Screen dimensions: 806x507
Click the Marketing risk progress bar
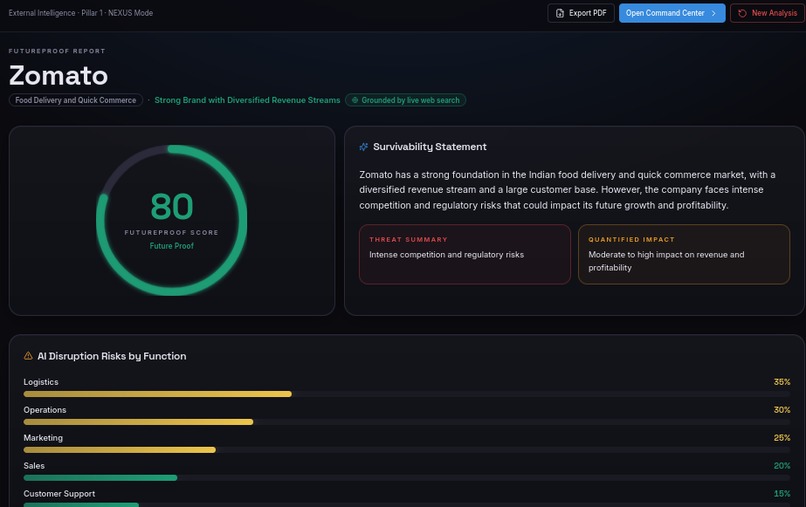point(407,450)
